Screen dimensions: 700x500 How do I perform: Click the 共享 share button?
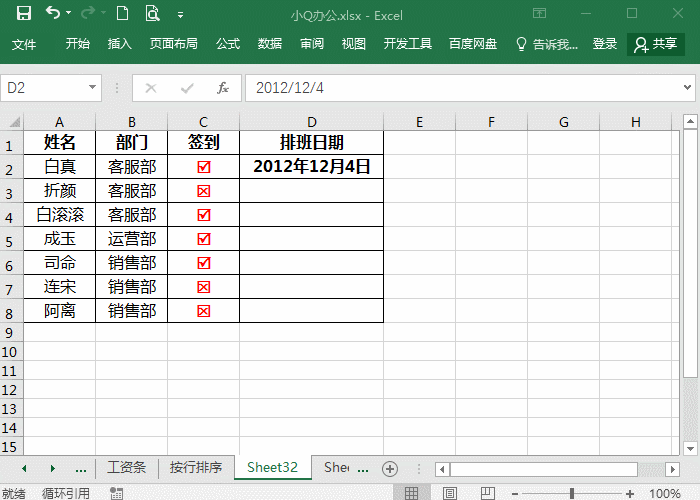(656, 44)
